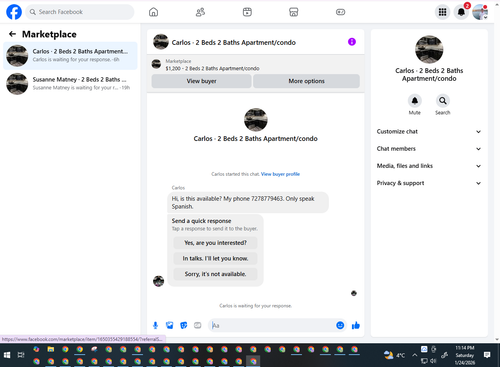Image resolution: width=500 pixels, height=367 pixels.
Task: Click the More options button
Action: (x=306, y=81)
